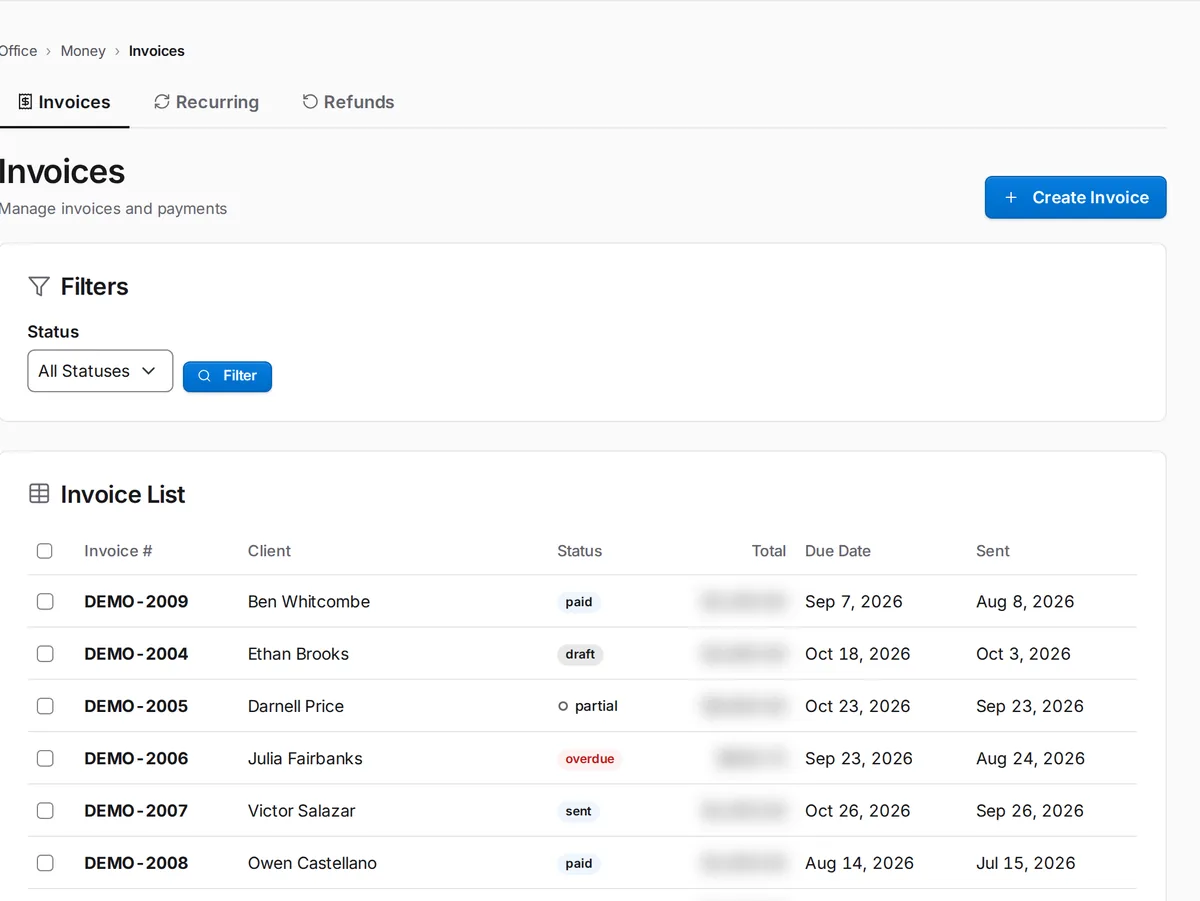Image resolution: width=1200 pixels, height=901 pixels.
Task: Apply filter with the Filter button
Action: (227, 376)
